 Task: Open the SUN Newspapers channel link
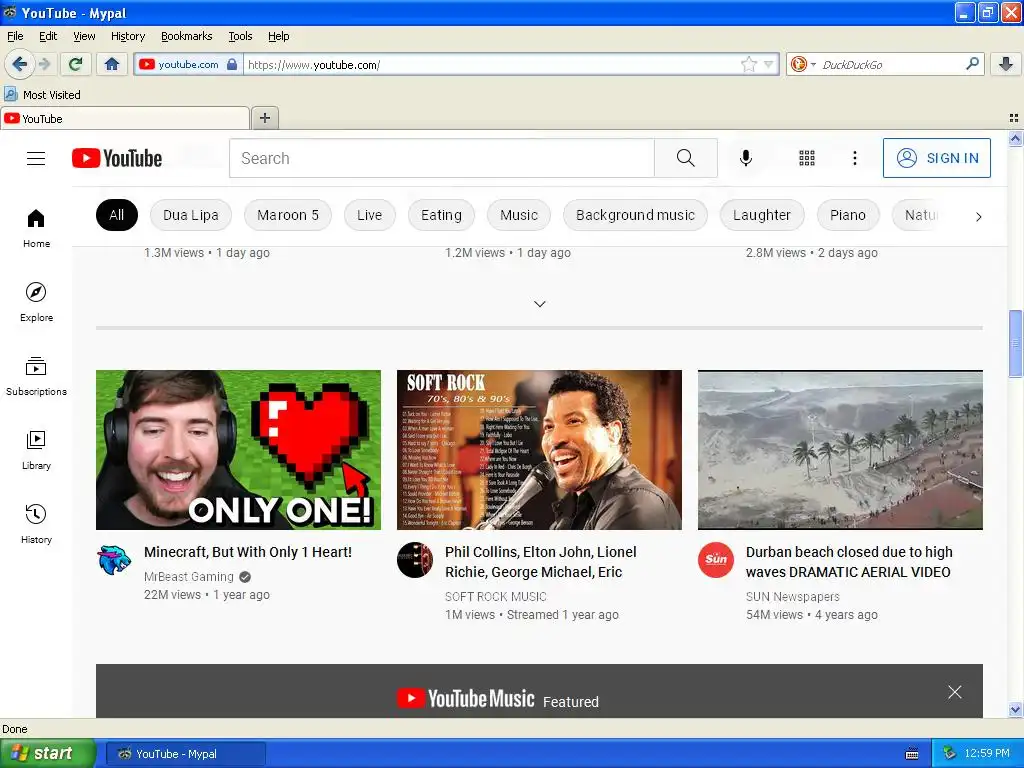tap(793, 596)
